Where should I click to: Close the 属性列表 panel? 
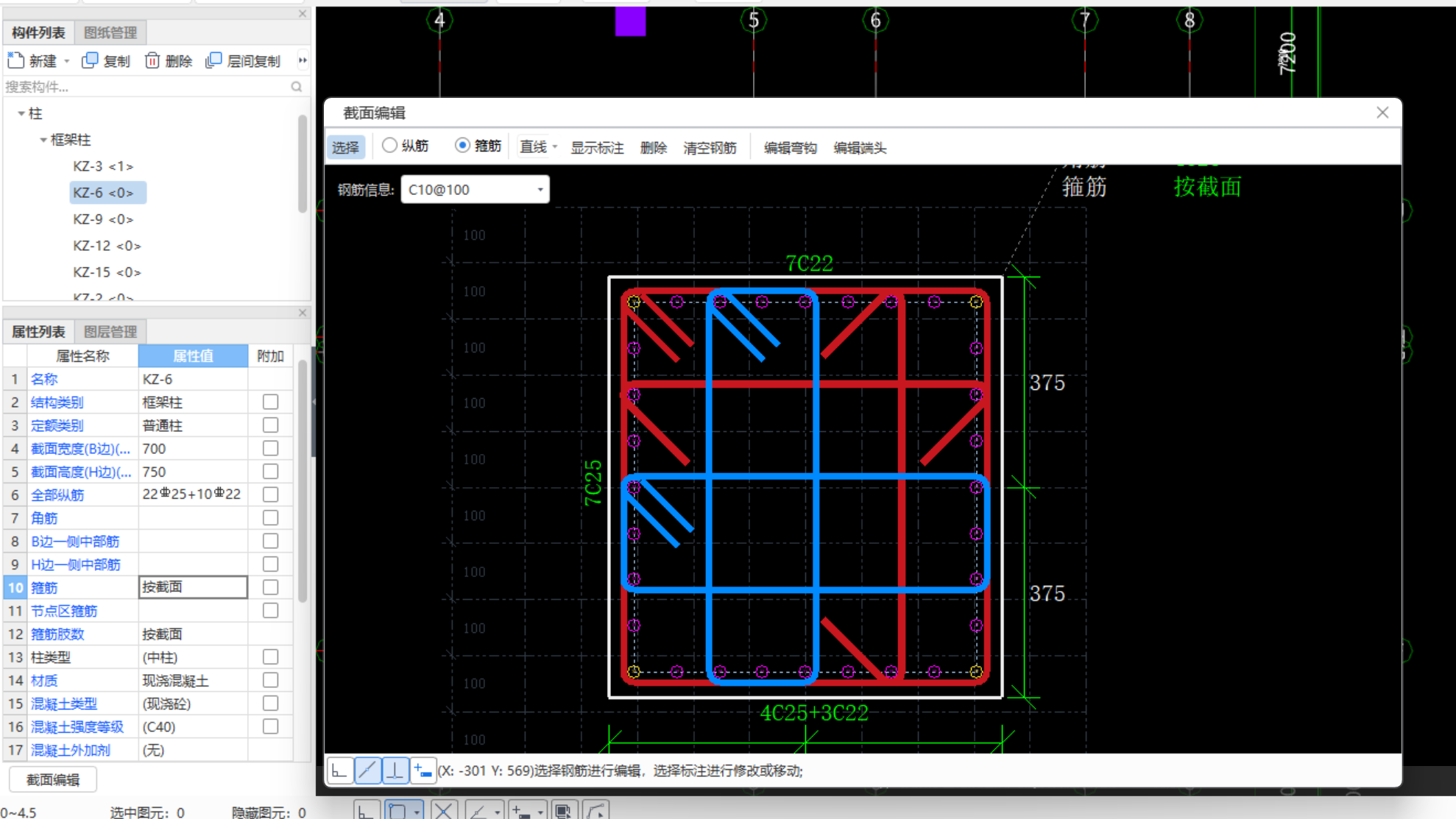pos(303,313)
